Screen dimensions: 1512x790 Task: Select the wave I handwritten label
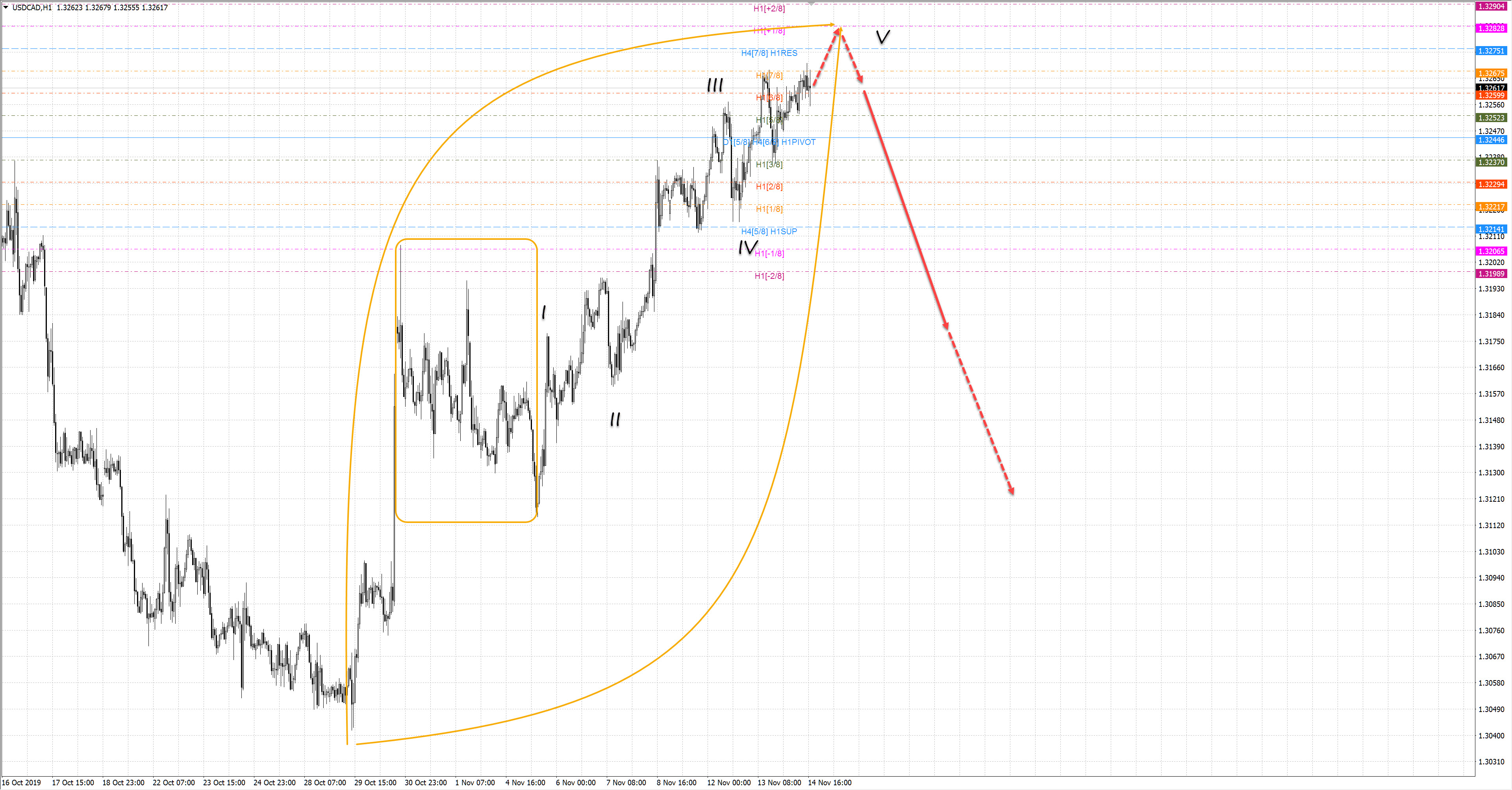pyautogui.click(x=543, y=312)
